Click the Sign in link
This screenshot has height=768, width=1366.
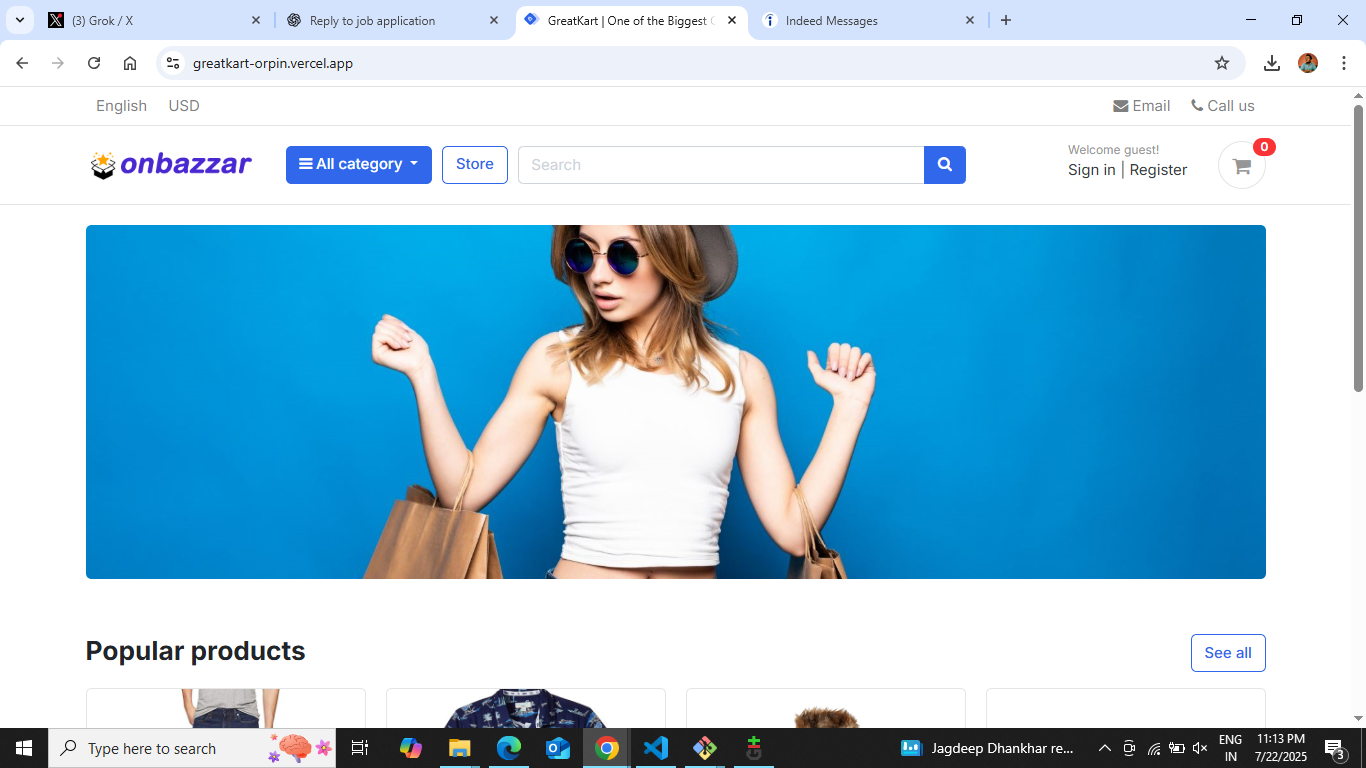pos(1092,170)
